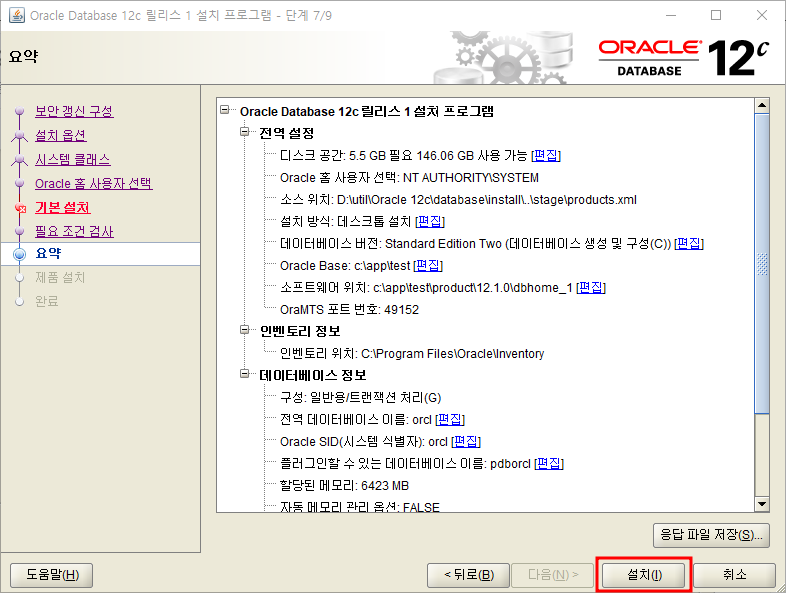Cancel installation with 취소 button
The width and height of the screenshot is (786, 593).
pyautogui.click(x=734, y=575)
